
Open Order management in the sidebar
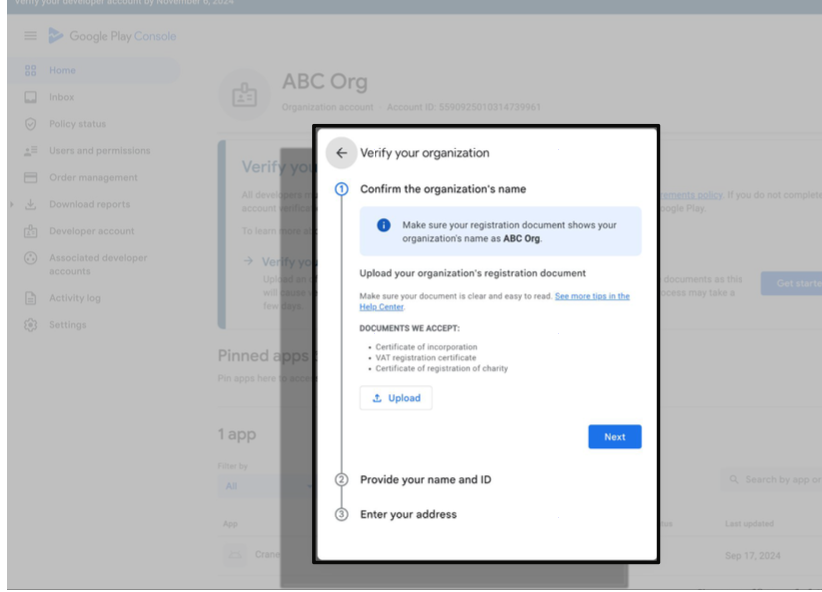[94, 178]
